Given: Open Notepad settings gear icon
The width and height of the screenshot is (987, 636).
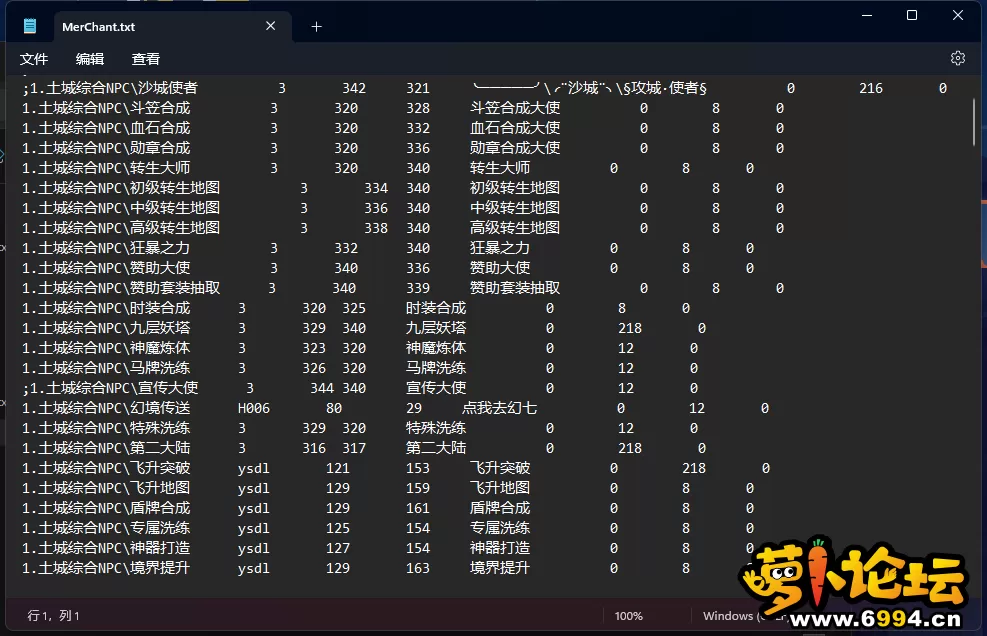Looking at the screenshot, I should point(957,59).
